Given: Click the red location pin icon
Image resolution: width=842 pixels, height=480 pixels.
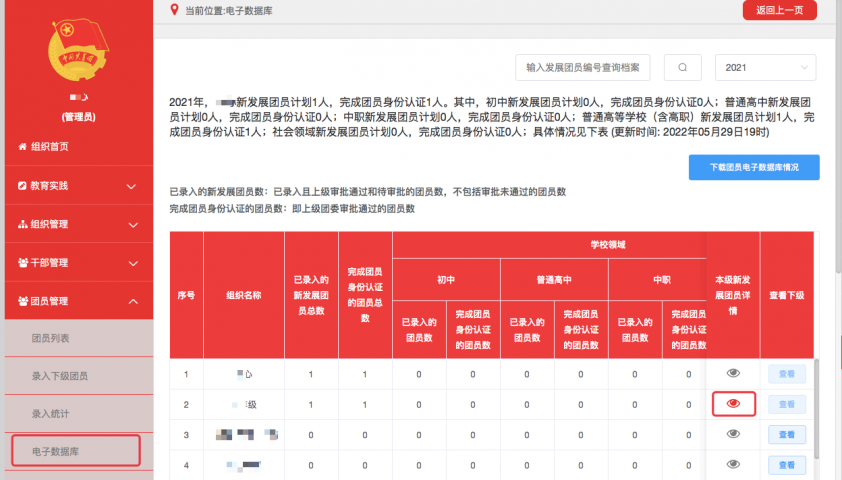Looking at the screenshot, I should pos(176,11).
